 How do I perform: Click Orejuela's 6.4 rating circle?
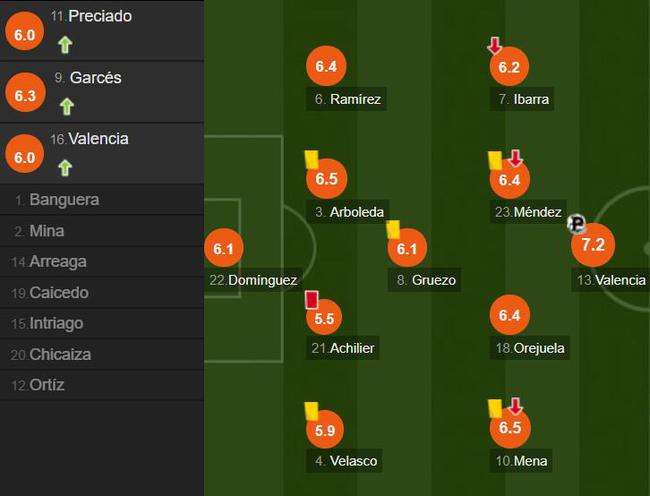pos(509,315)
